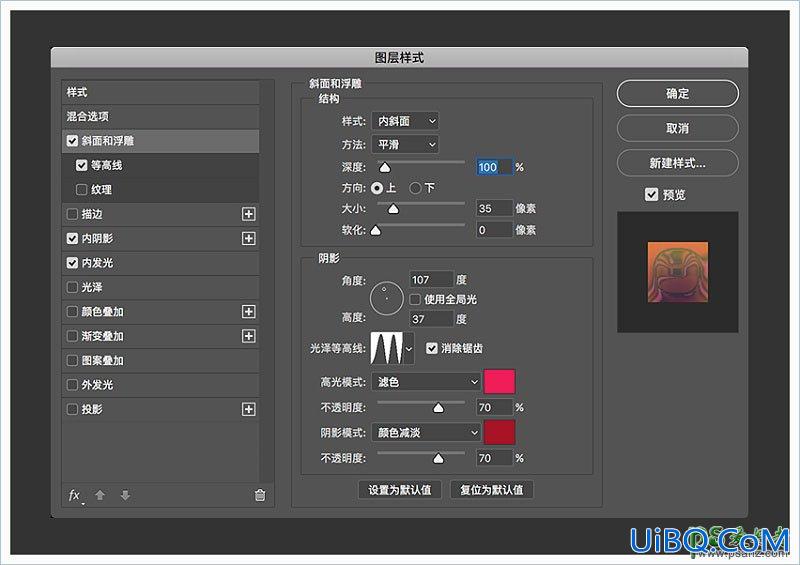Click the plus icon beside 投影
800x565 pixels.
point(248,409)
